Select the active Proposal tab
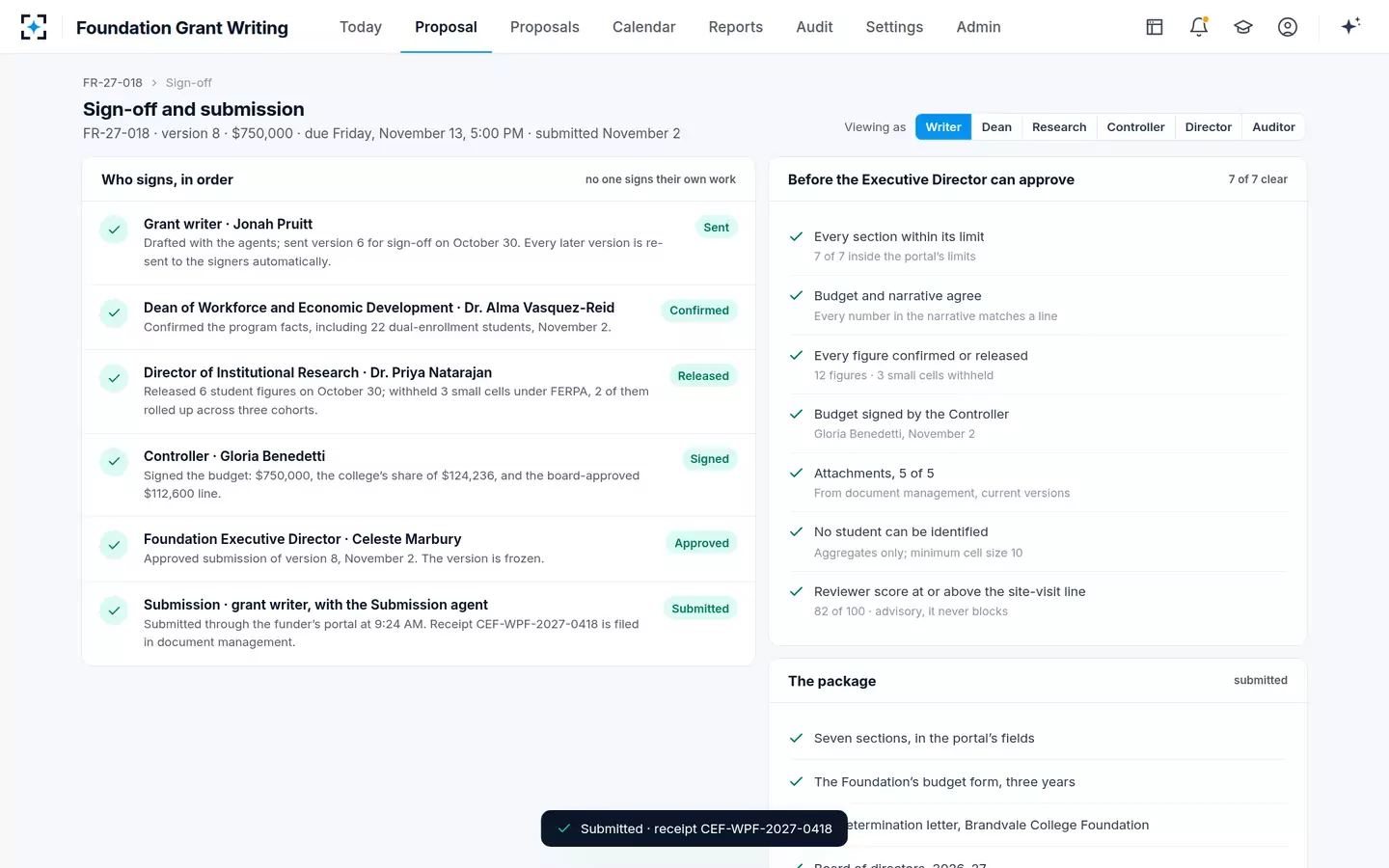 [446, 27]
